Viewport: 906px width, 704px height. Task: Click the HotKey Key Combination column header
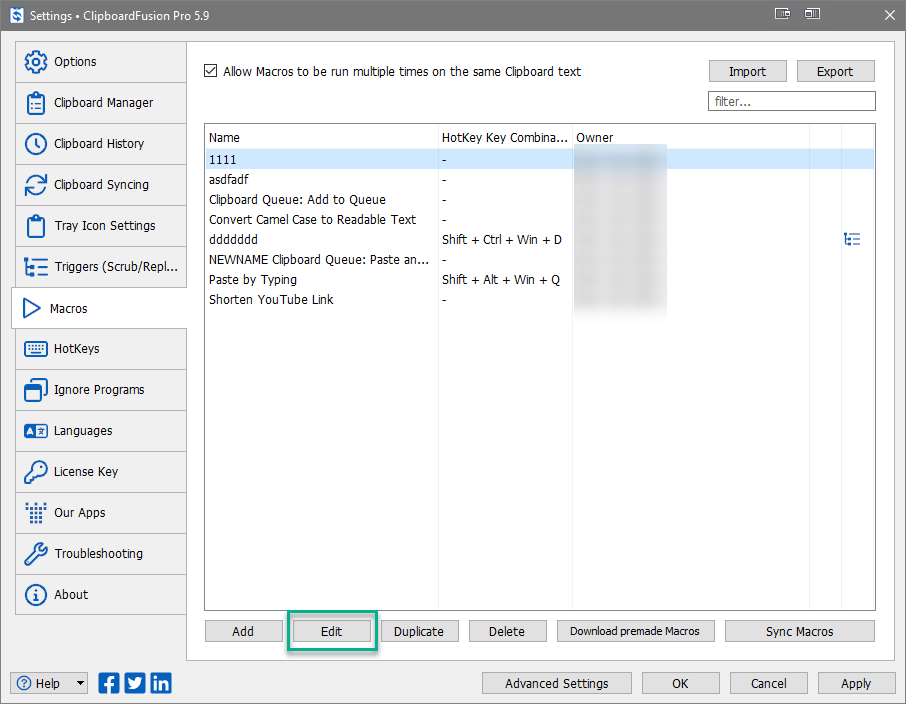pos(505,138)
